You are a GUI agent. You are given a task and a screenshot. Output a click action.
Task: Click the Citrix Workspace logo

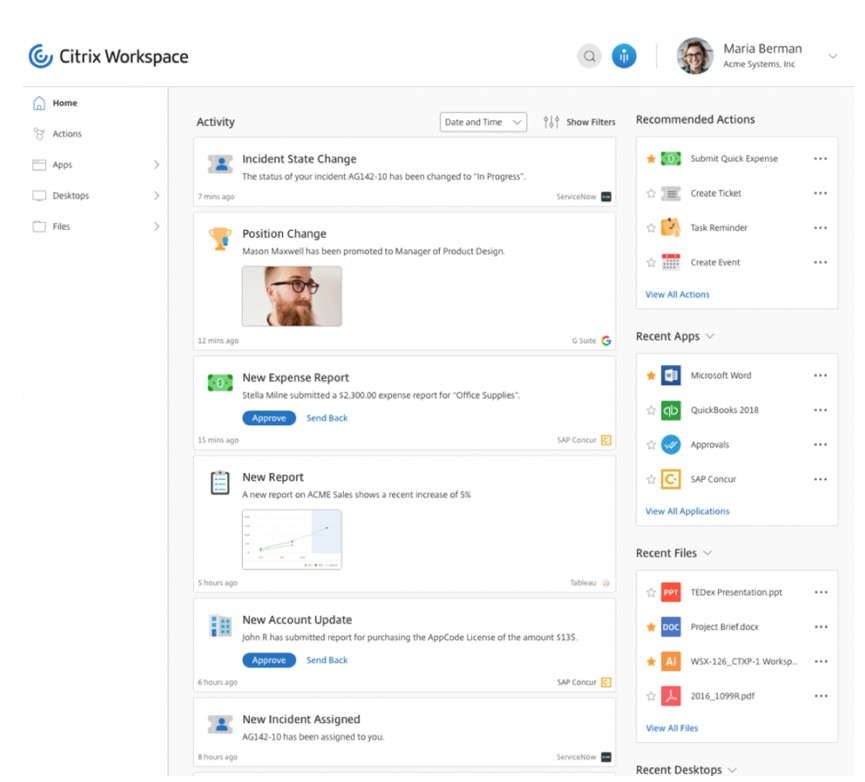tap(109, 56)
